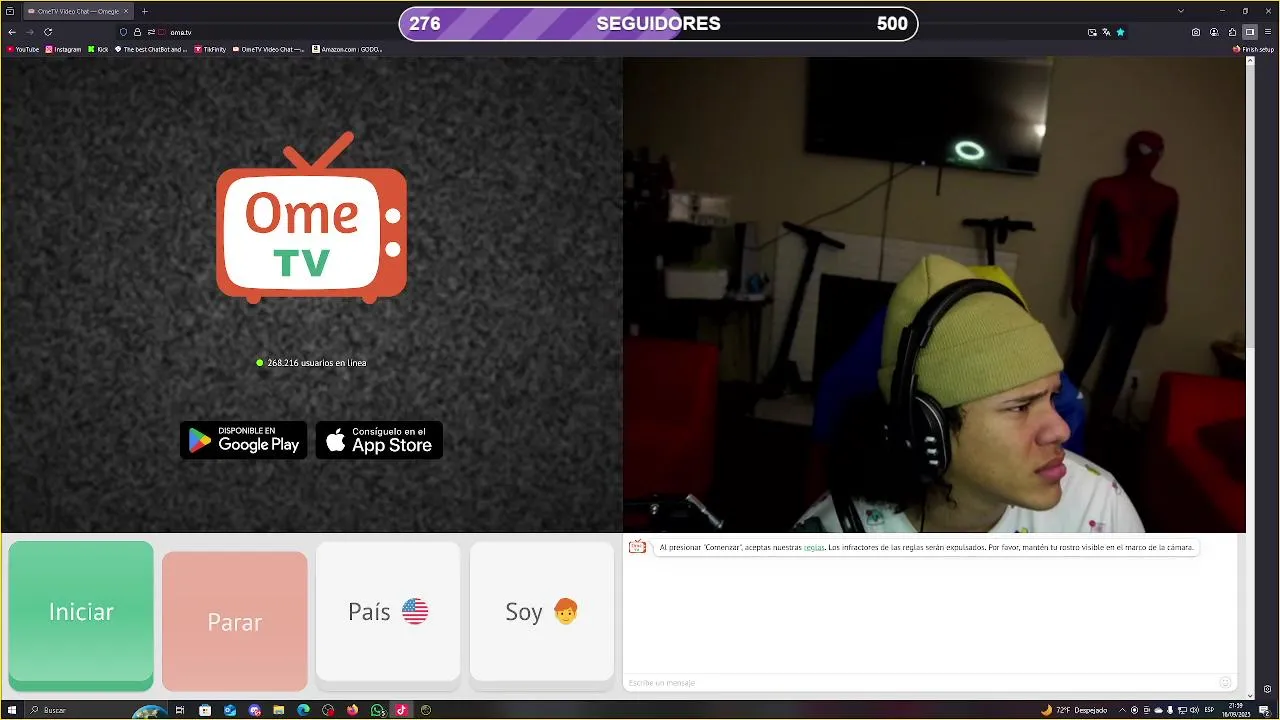This screenshot has height=720, width=1280.
Task: Open Firefox View in the tab bar
Action: 10,11
